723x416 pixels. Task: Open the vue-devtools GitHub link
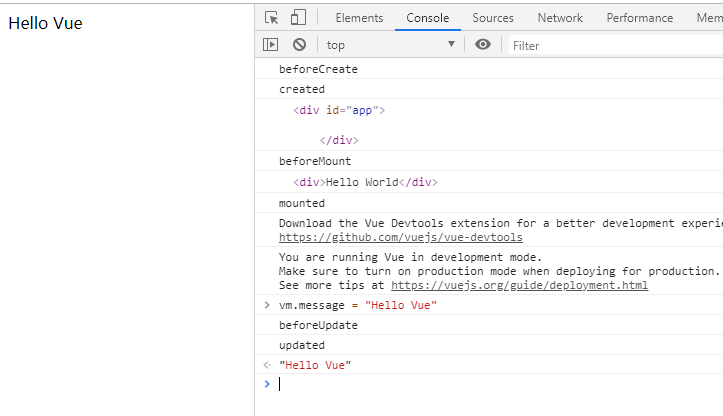tap(401, 237)
